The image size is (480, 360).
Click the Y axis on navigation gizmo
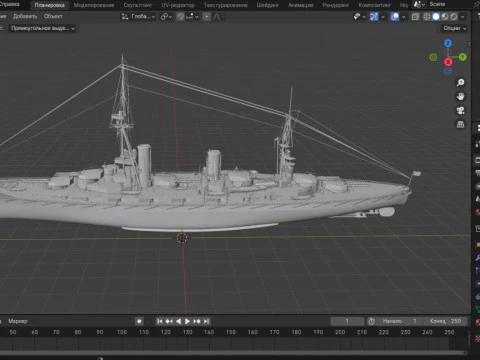tap(463, 57)
